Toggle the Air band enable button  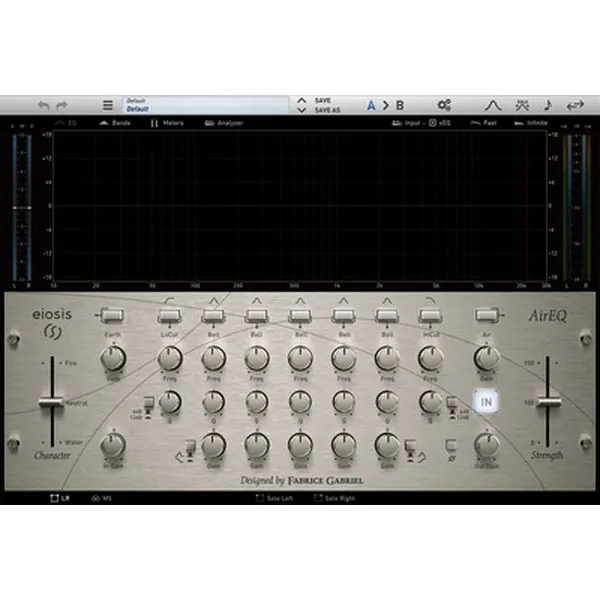point(487,316)
